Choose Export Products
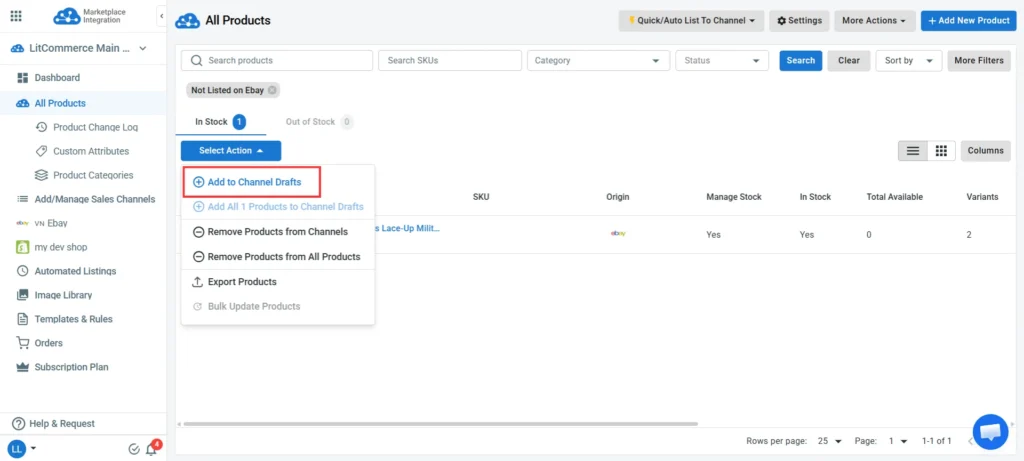The image size is (1024, 461). [278, 282]
